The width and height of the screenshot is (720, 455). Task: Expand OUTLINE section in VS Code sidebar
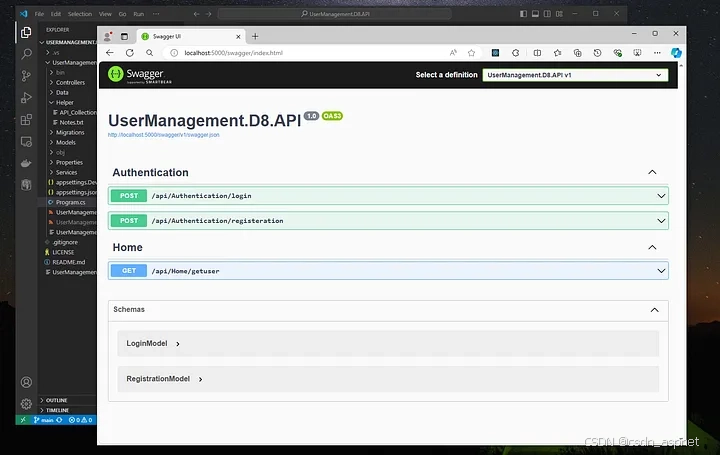(56, 400)
